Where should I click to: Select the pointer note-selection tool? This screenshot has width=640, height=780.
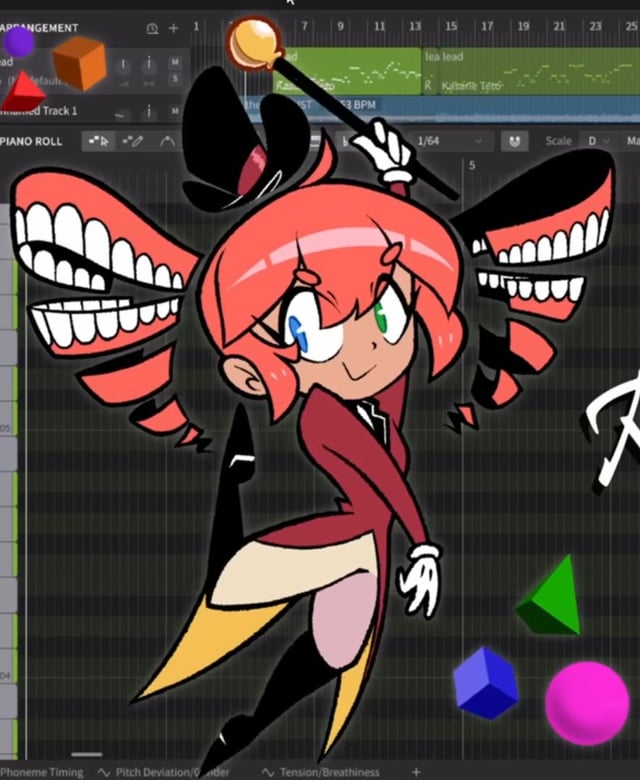[98, 141]
